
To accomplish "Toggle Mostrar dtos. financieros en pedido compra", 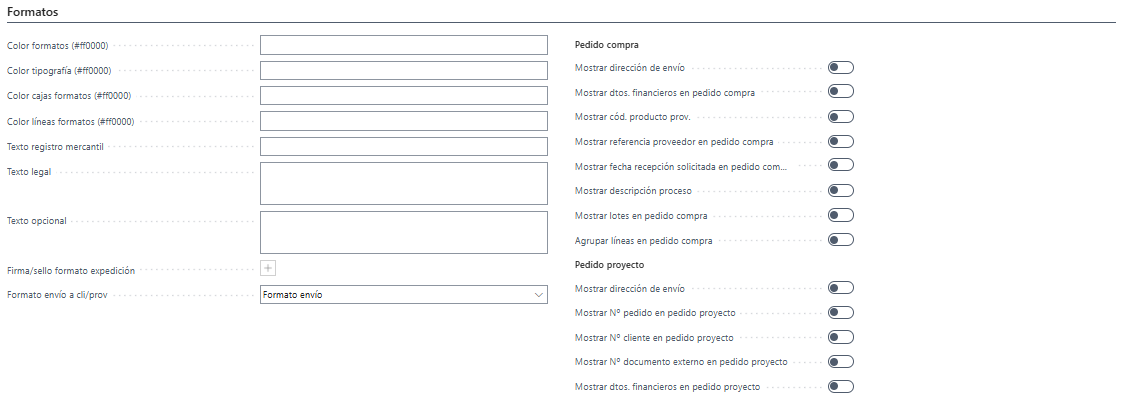I will (x=841, y=92).
